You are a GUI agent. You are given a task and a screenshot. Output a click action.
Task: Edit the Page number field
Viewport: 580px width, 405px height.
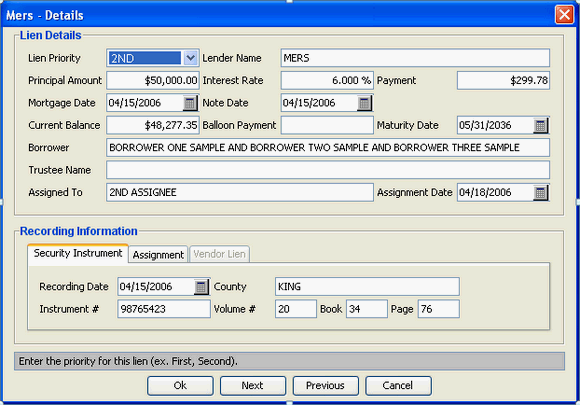click(x=439, y=309)
